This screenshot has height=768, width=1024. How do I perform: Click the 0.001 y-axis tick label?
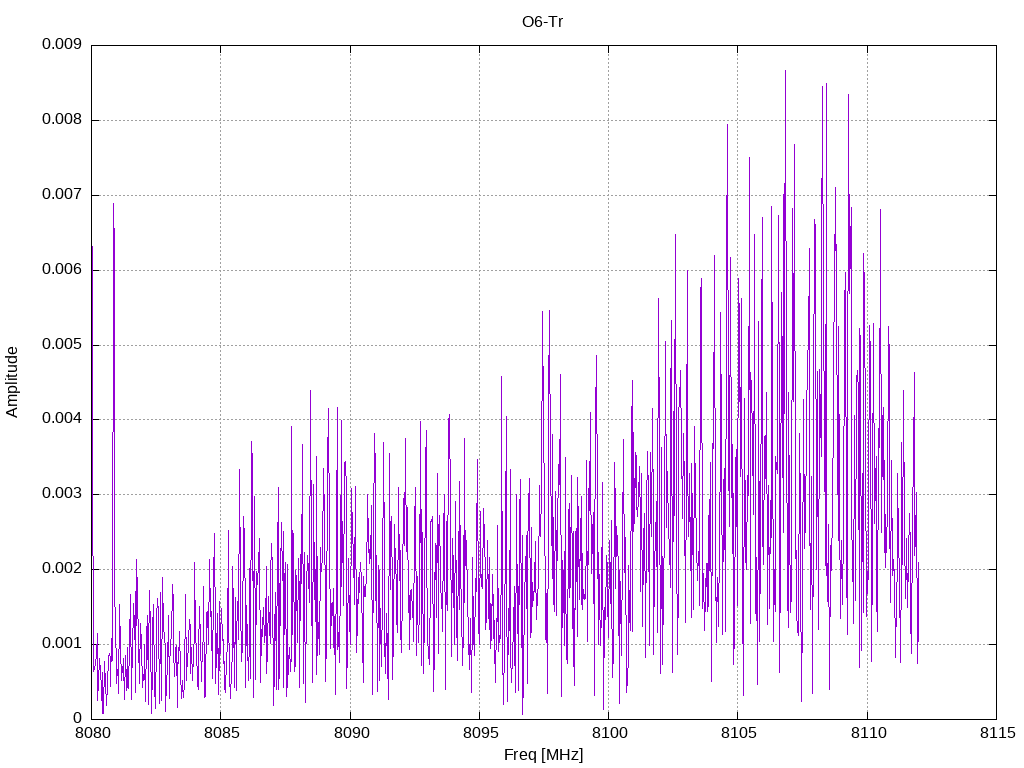(62, 643)
